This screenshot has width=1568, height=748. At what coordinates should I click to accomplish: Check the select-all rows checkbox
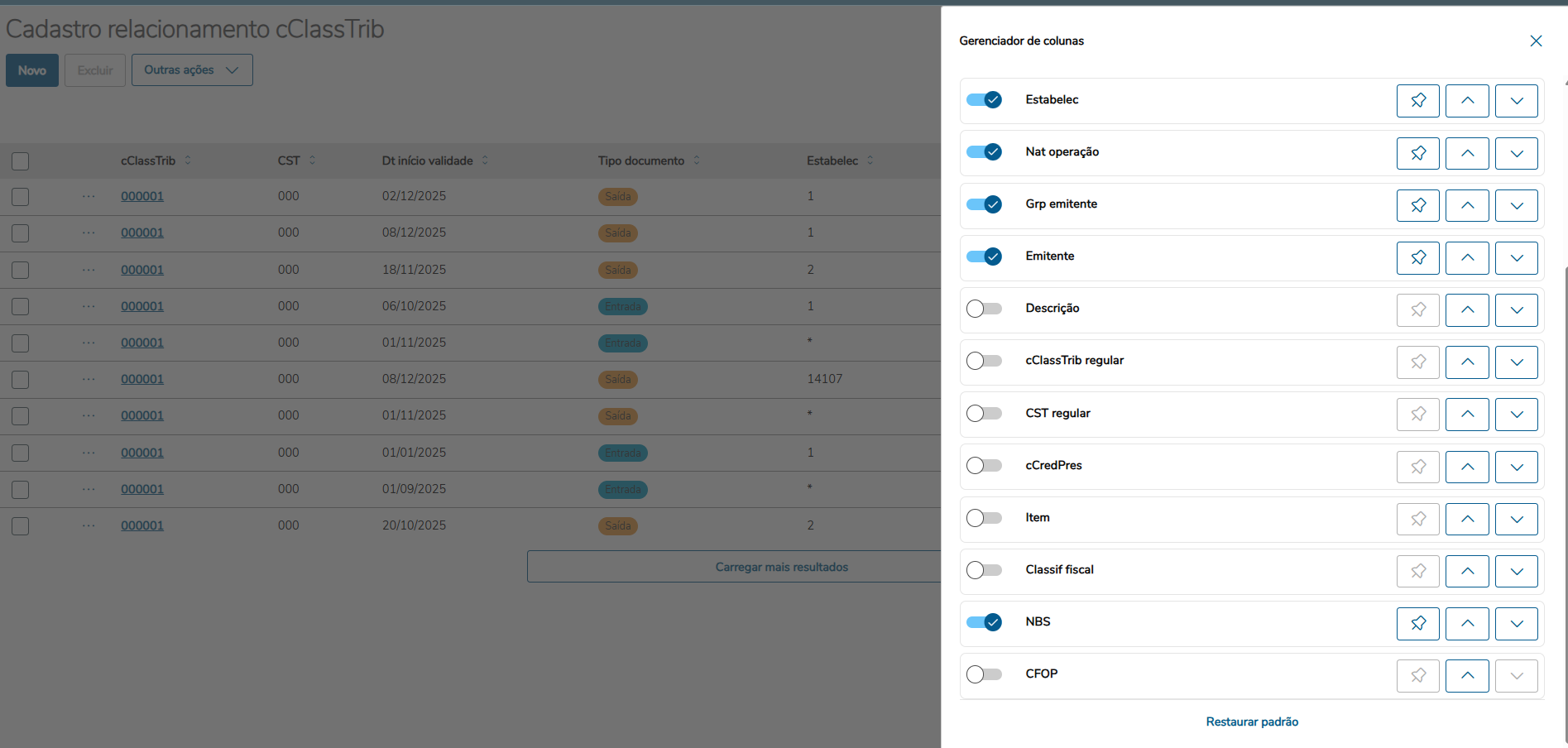tap(21, 161)
